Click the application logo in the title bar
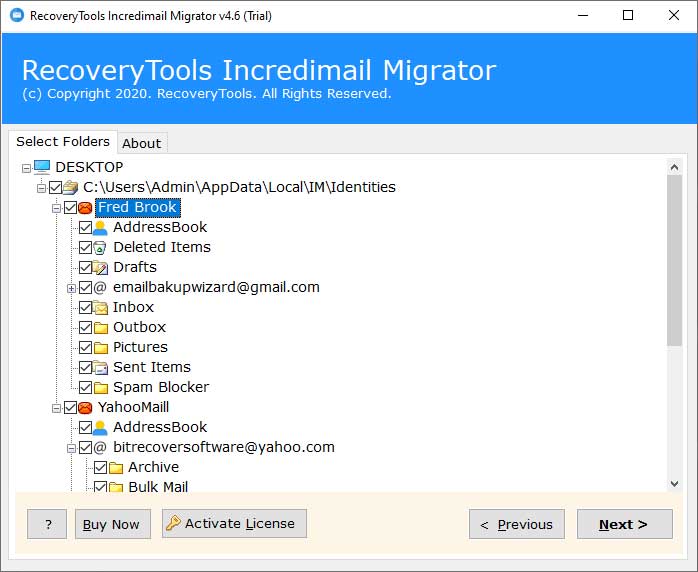The image size is (698, 572). [17, 16]
